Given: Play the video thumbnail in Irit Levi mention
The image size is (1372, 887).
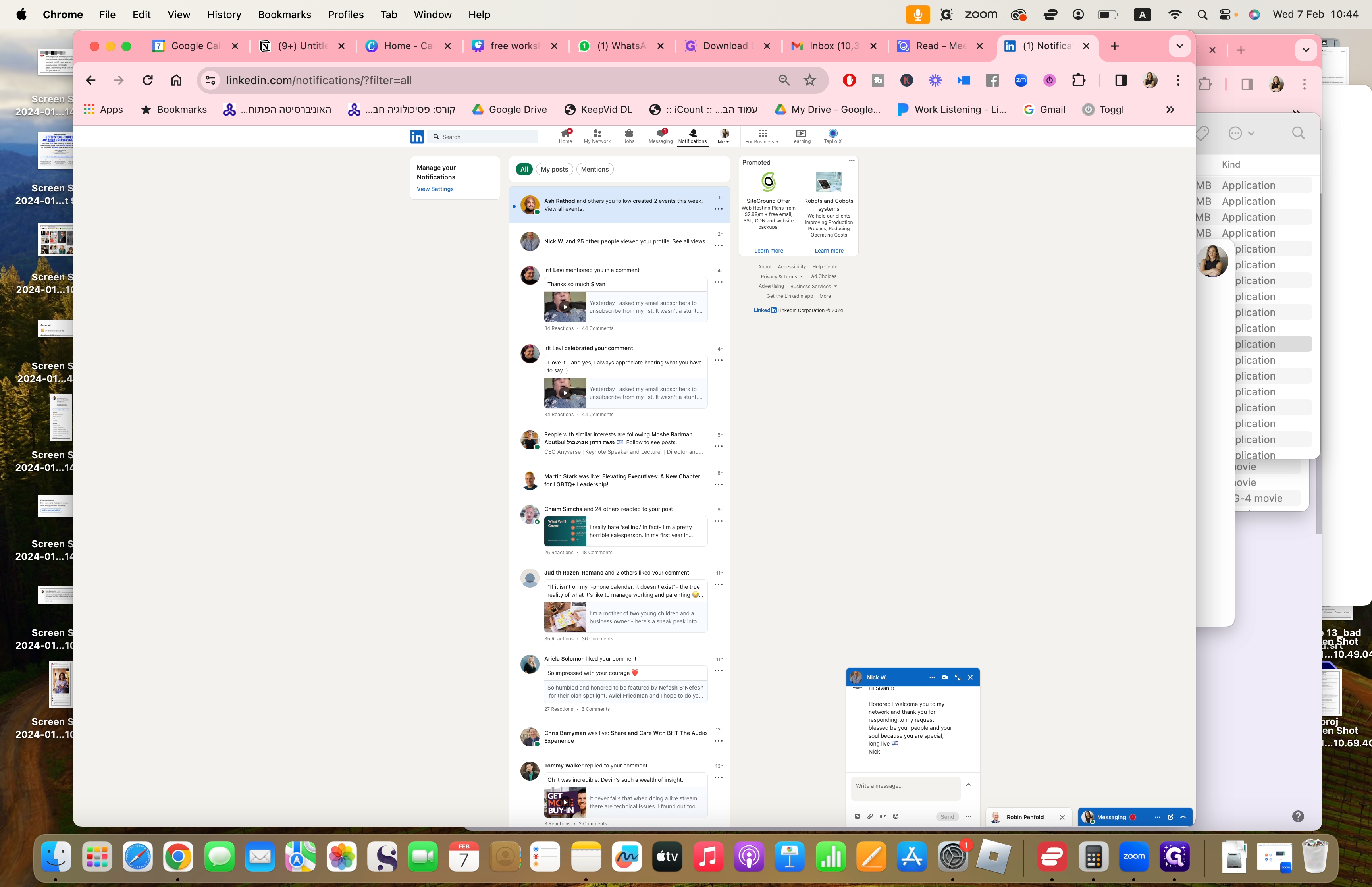Looking at the screenshot, I should pos(565,307).
